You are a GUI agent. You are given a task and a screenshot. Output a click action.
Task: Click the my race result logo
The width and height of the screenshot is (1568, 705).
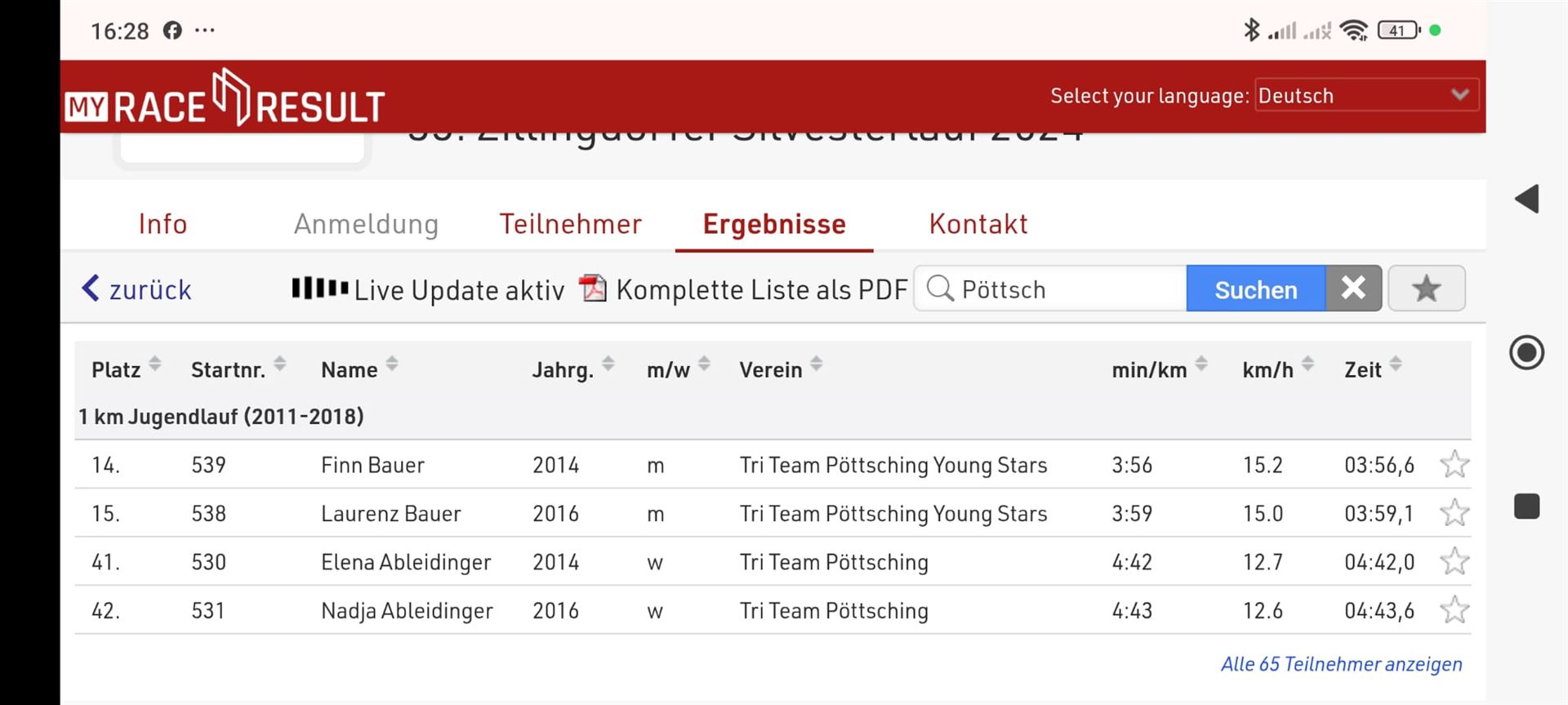pyautogui.click(x=225, y=98)
